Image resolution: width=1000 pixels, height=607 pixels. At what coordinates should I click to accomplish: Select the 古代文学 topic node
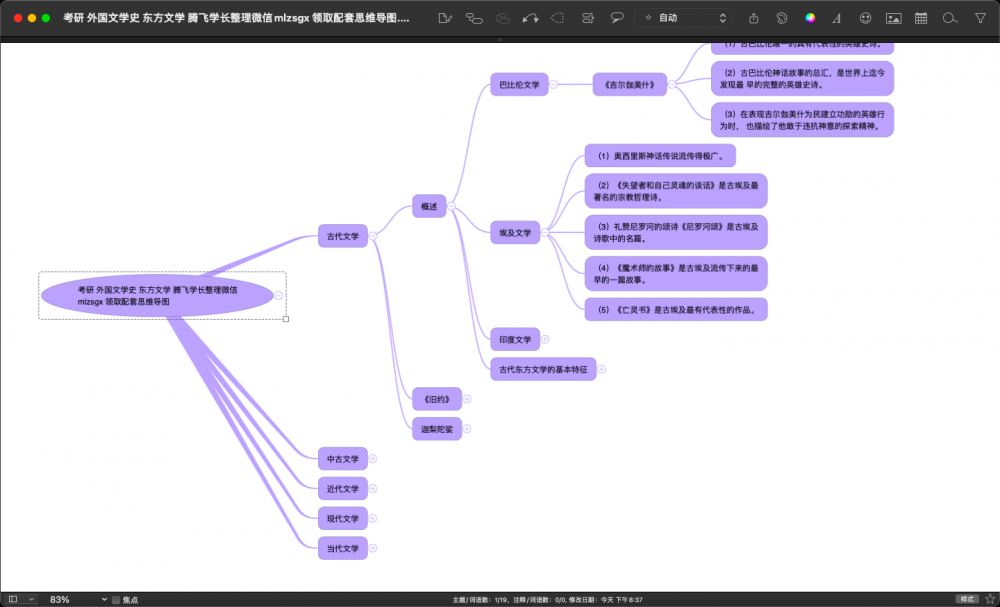(x=343, y=236)
